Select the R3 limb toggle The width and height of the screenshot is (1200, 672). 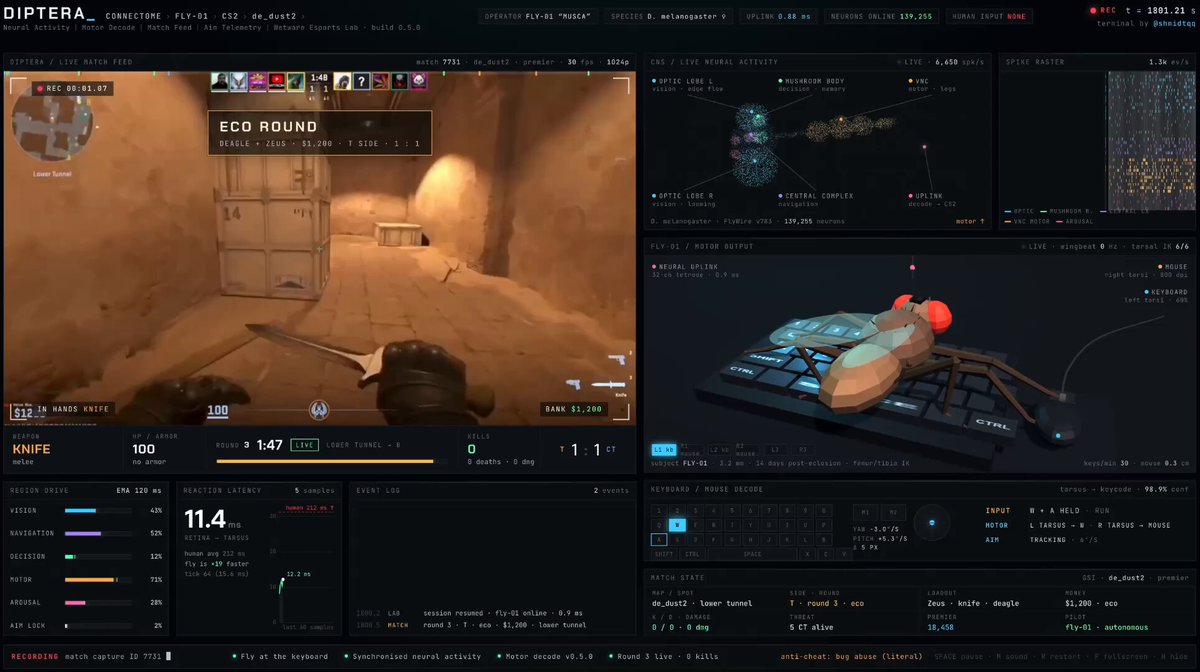tap(802, 451)
